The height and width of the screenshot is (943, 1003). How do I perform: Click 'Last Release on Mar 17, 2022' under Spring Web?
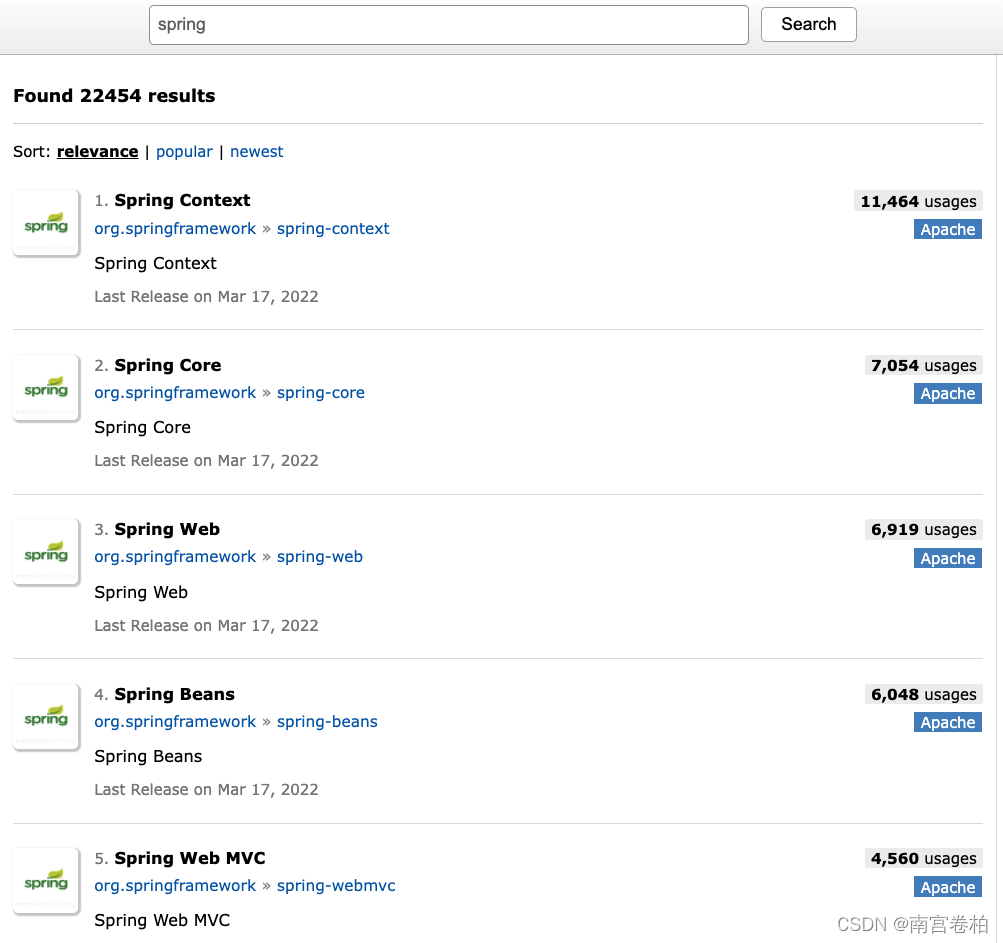(x=207, y=626)
